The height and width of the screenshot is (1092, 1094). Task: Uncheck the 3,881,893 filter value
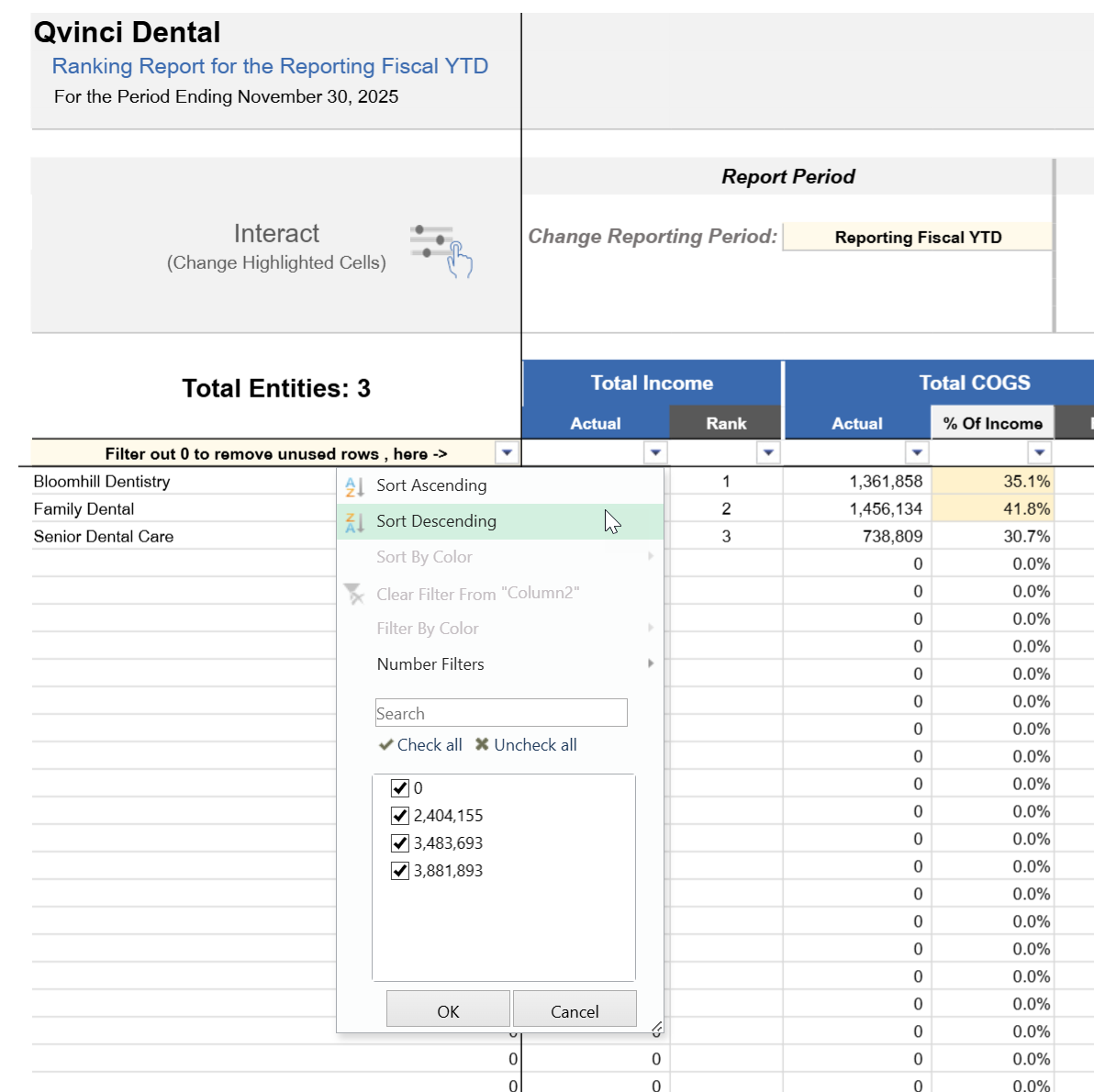click(x=399, y=871)
